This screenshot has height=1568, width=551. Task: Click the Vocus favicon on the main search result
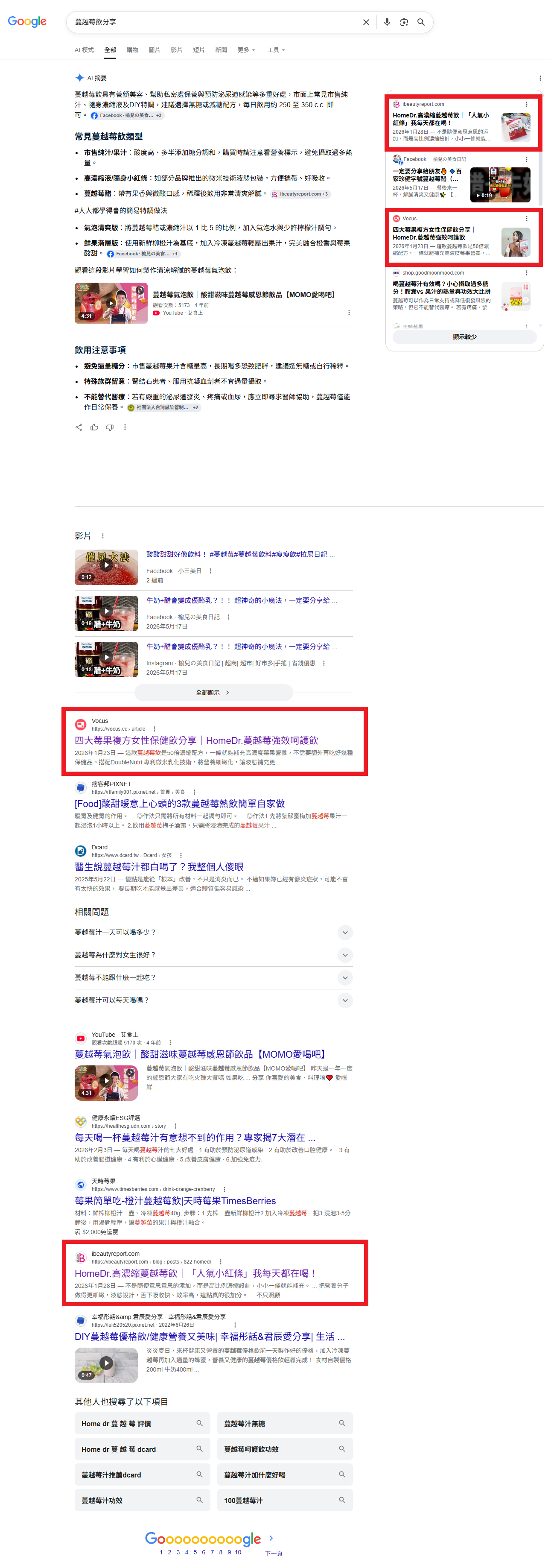pyautogui.click(x=80, y=724)
